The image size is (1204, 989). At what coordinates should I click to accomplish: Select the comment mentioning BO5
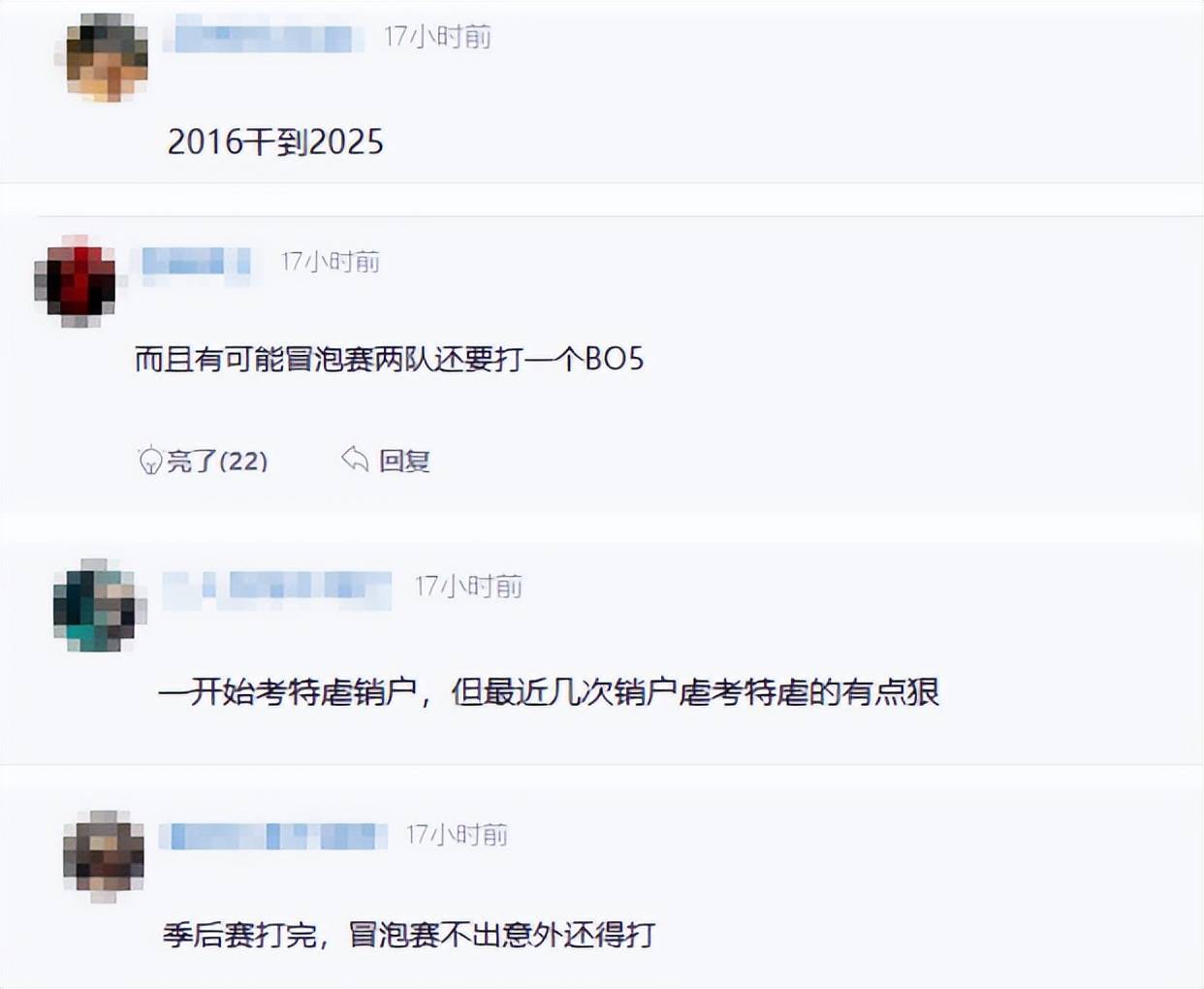tap(389, 360)
